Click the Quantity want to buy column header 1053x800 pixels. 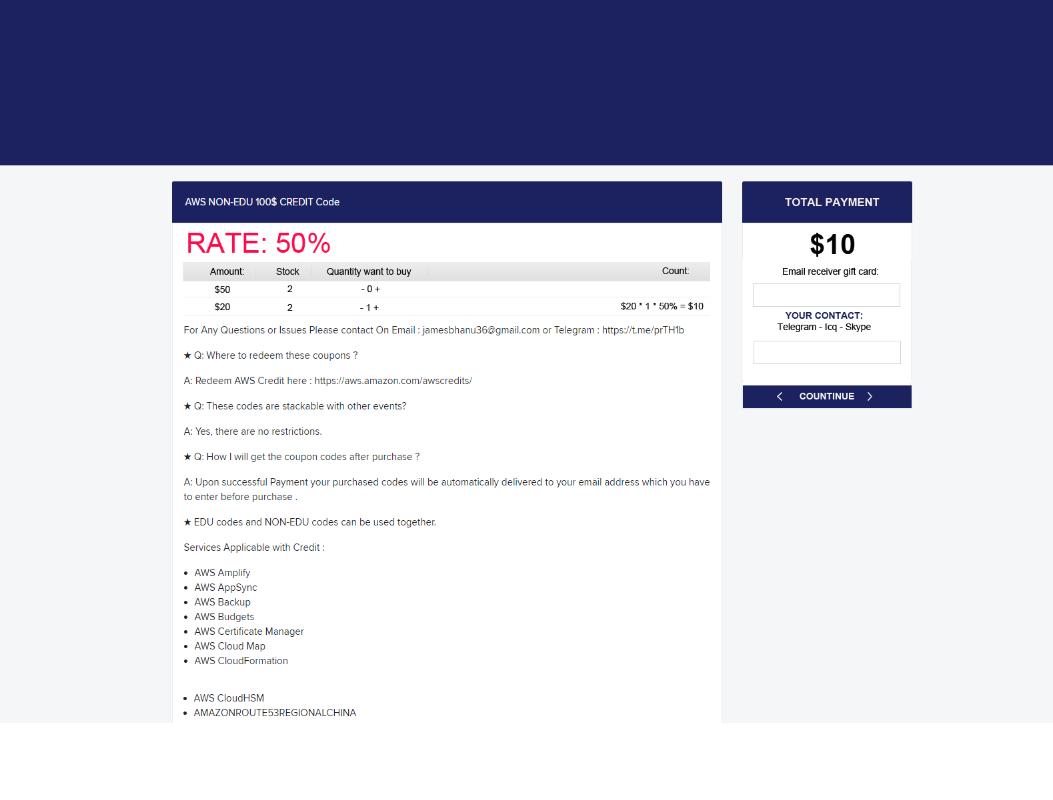coord(368,271)
